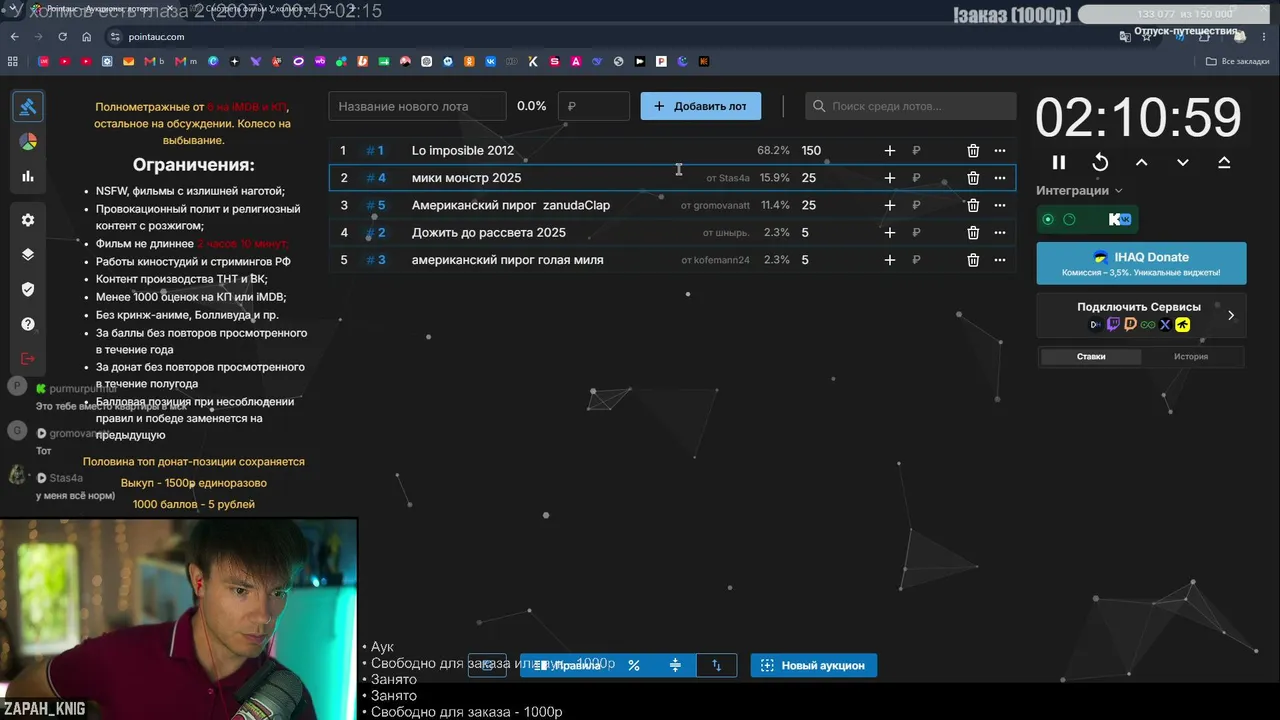Add points to американский пирог голая миля lot
The width and height of the screenshot is (1280, 720).
(x=890, y=260)
